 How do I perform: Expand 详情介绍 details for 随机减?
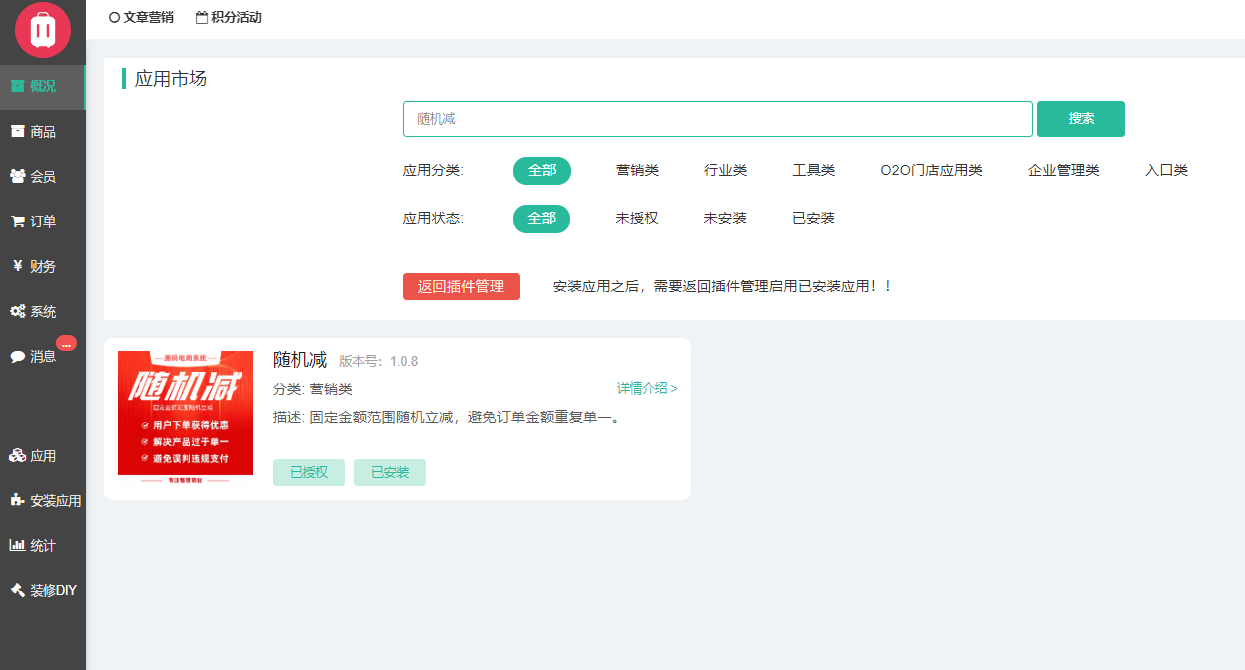pyautogui.click(x=646, y=388)
